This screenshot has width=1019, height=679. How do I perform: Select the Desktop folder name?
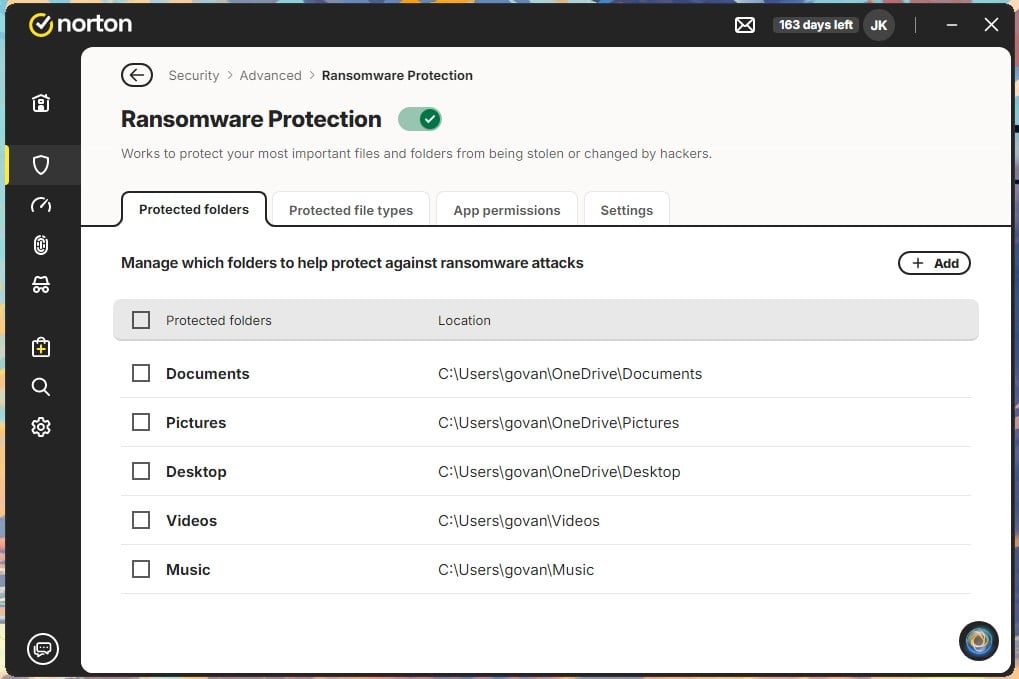point(196,472)
